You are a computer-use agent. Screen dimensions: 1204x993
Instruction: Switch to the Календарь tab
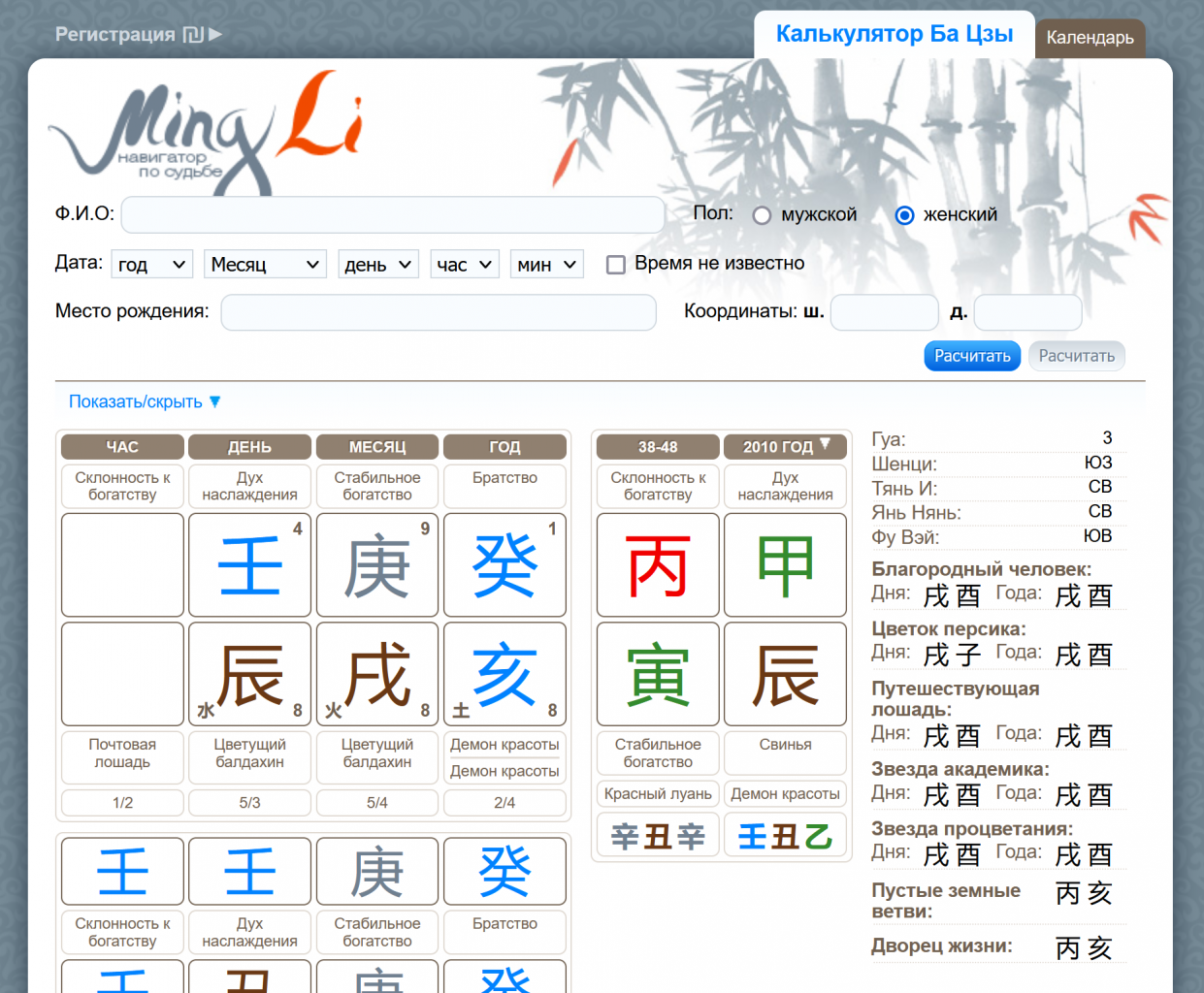[1090, 38]
